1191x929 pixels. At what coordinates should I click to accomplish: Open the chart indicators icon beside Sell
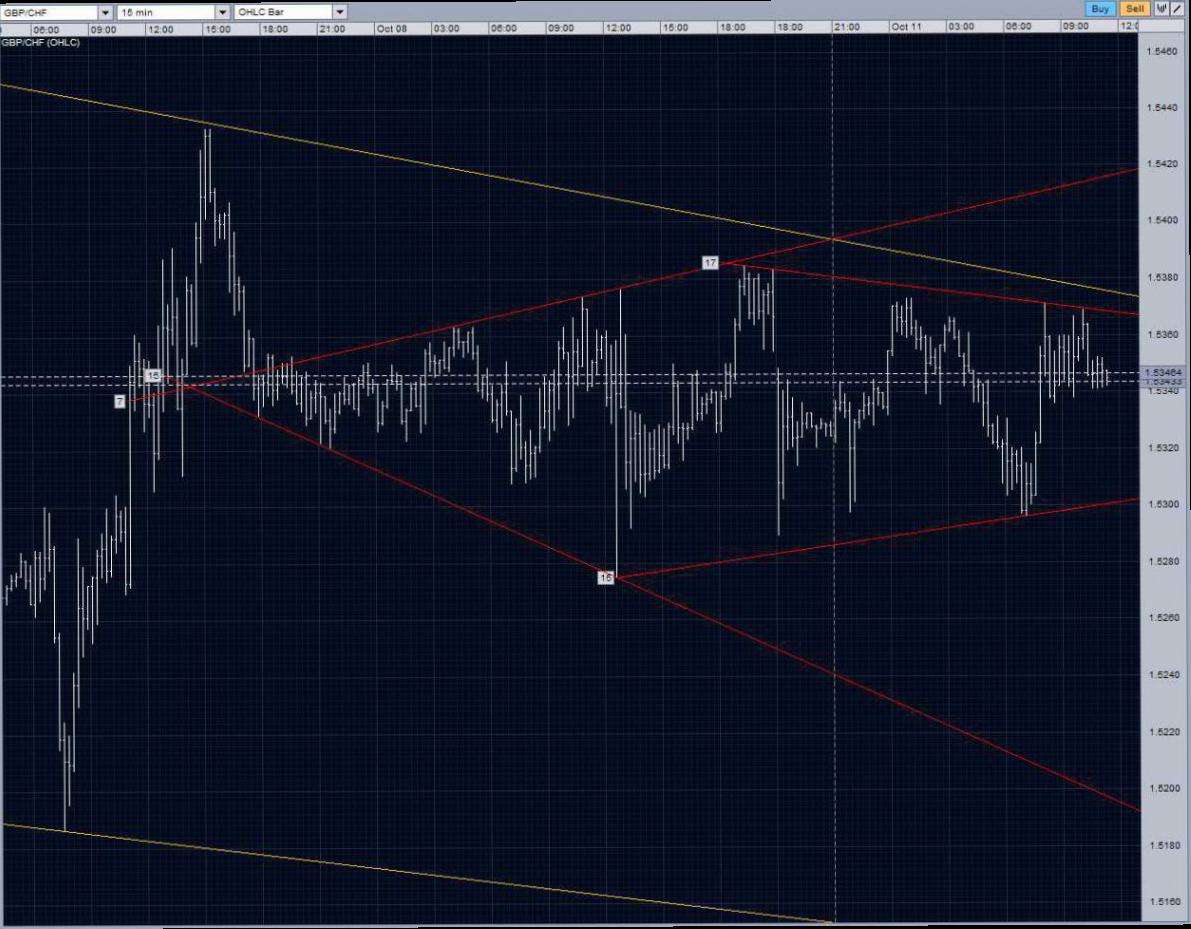point(1161,9)
